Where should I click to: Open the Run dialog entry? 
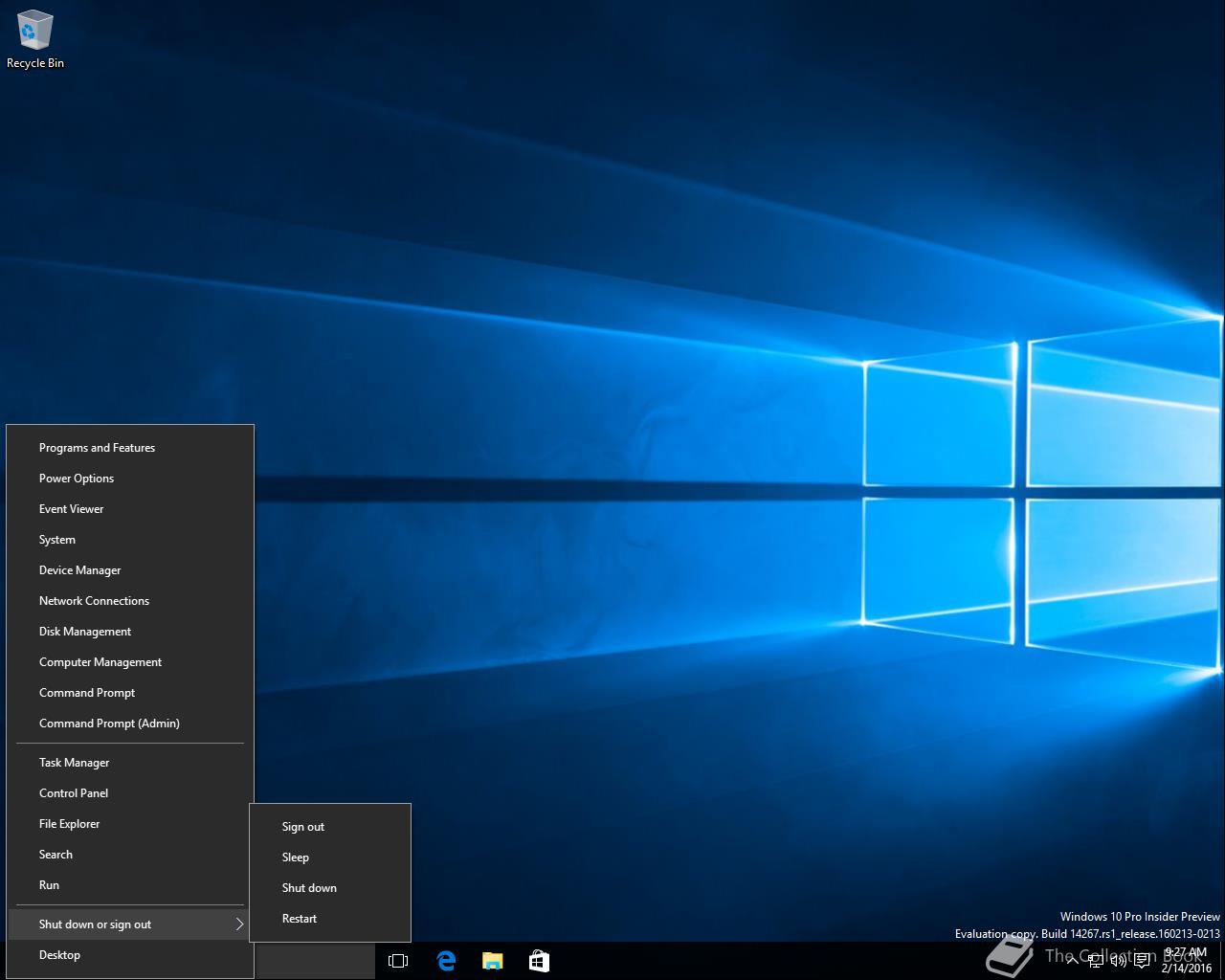point(130,885)
